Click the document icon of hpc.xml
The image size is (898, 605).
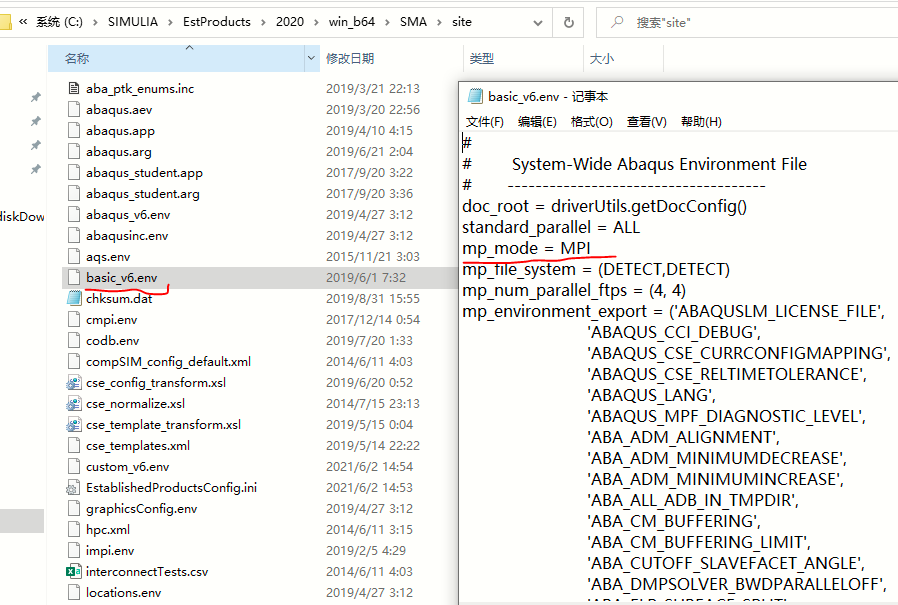click(x=73, y=529)
